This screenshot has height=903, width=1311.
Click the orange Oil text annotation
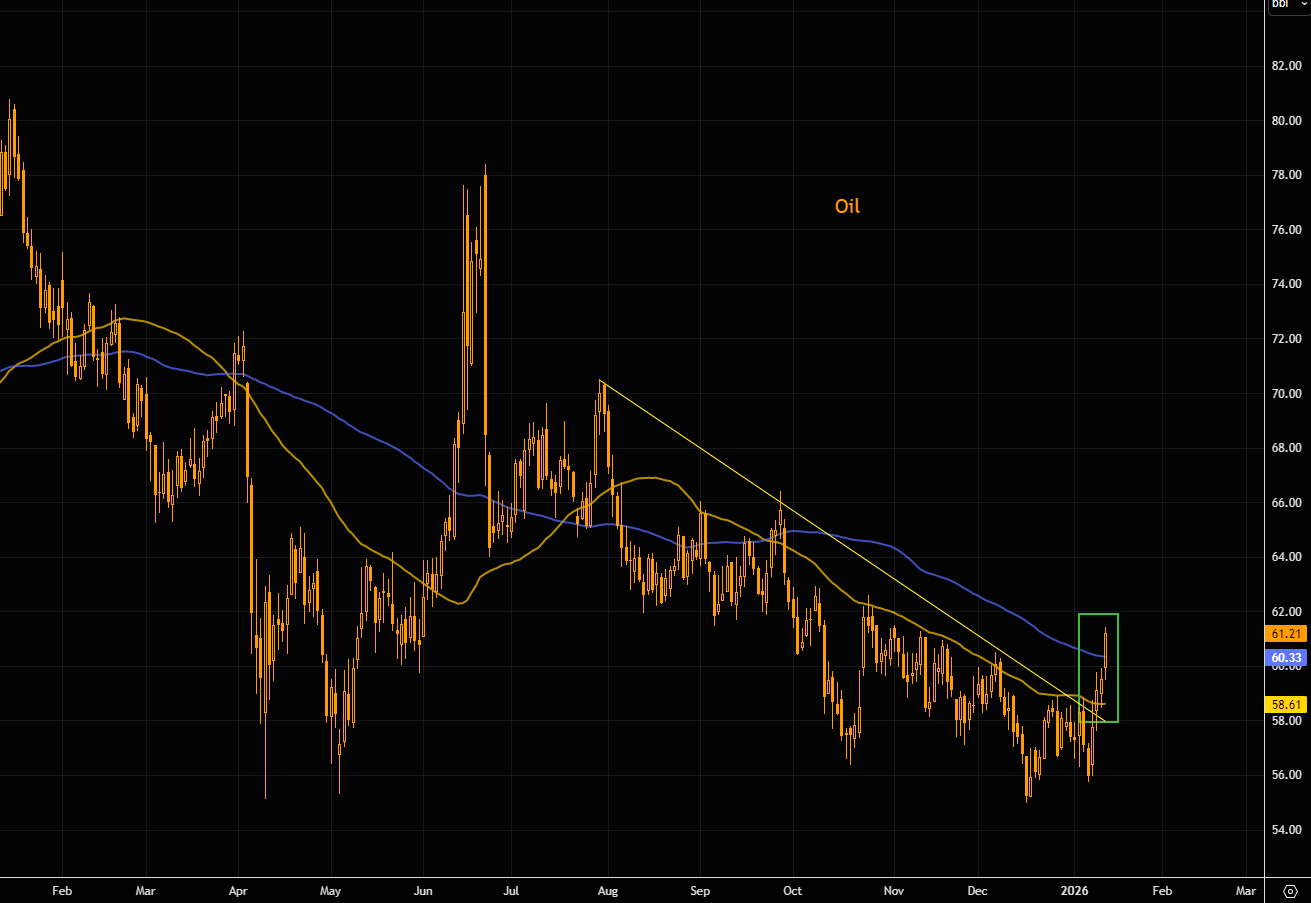(x=847, y=207)
